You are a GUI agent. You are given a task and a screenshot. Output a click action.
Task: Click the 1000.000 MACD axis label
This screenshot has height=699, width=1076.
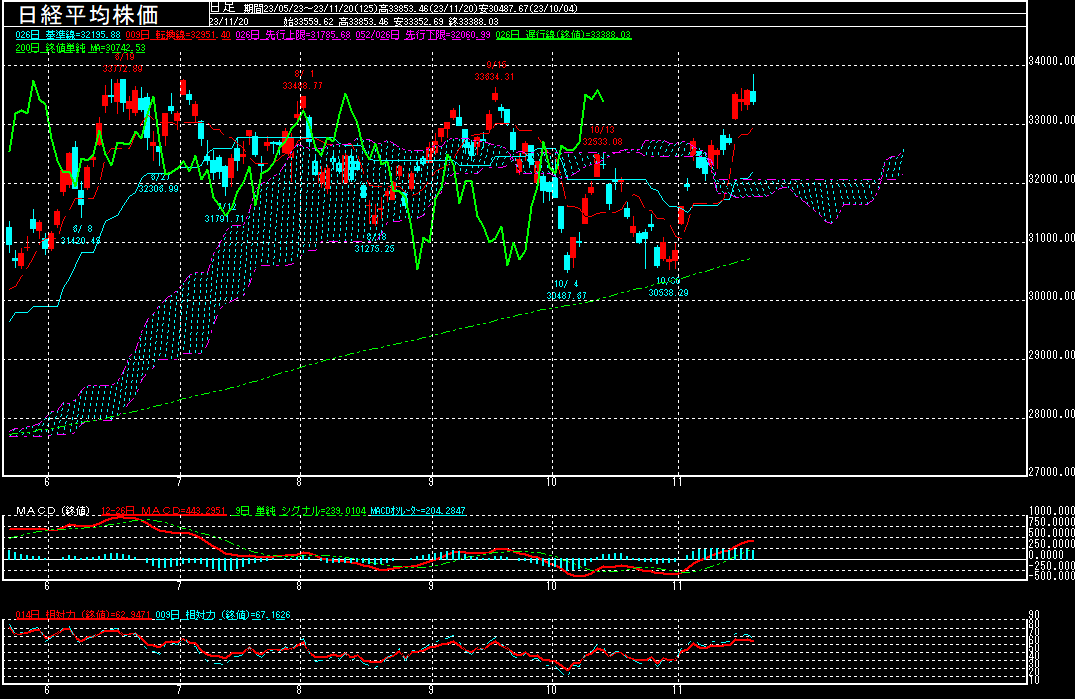[1052, 511]
